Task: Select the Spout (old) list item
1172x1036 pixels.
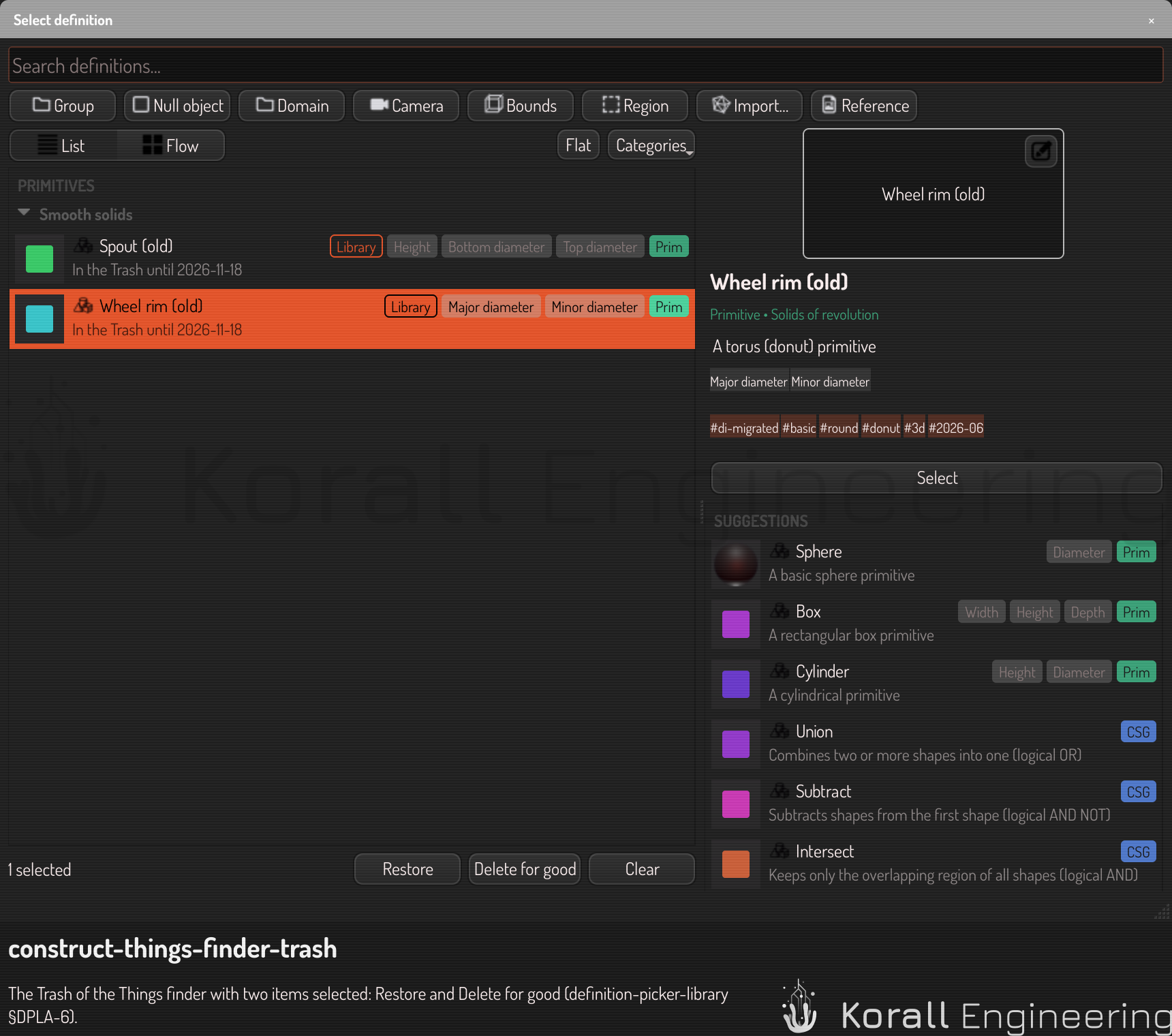Action: coord(352,258)
